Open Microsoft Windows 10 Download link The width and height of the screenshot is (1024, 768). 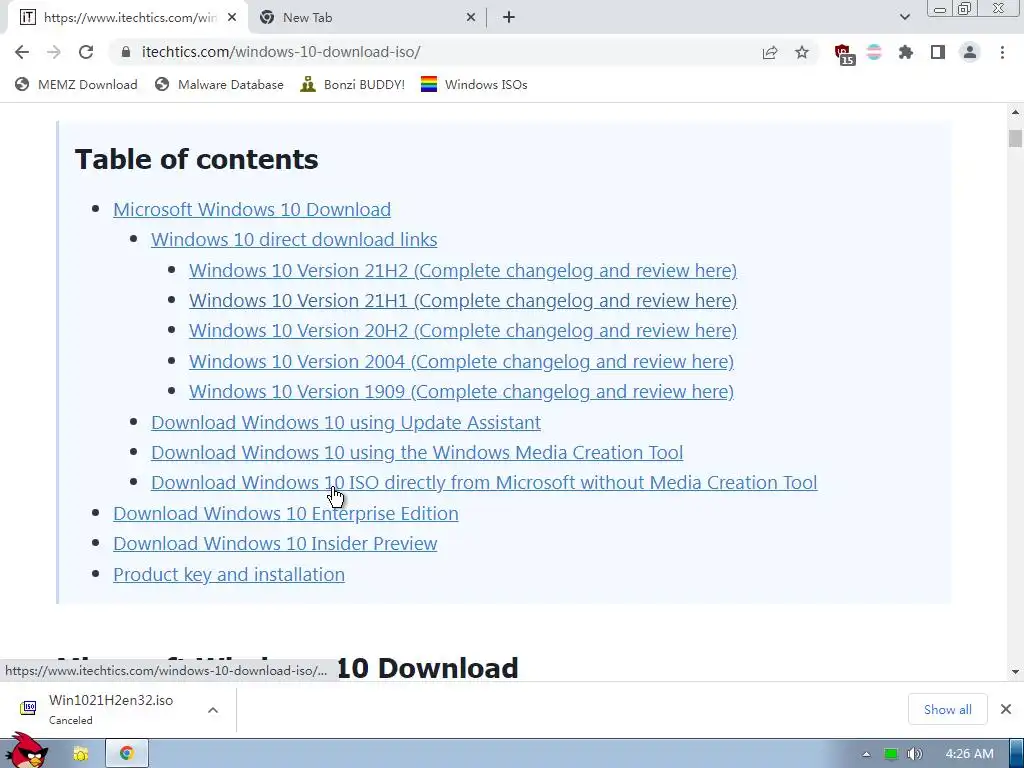[x=252, y=209]
